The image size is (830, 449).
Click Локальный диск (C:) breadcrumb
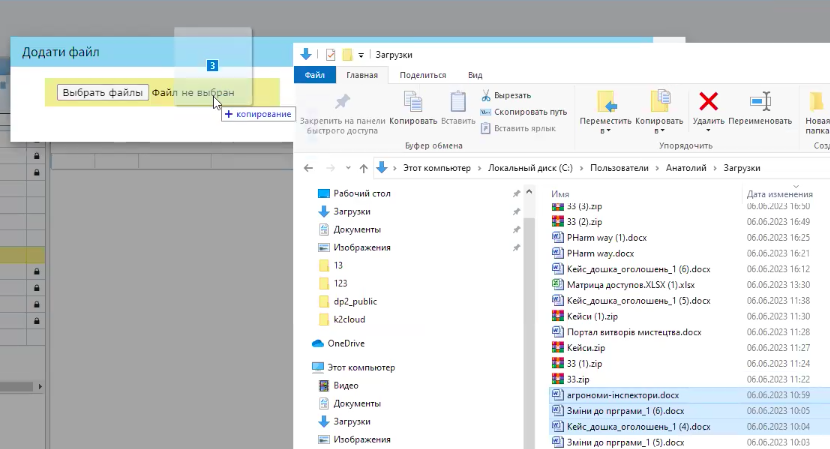pyautogui.click(x=530, y=168)
